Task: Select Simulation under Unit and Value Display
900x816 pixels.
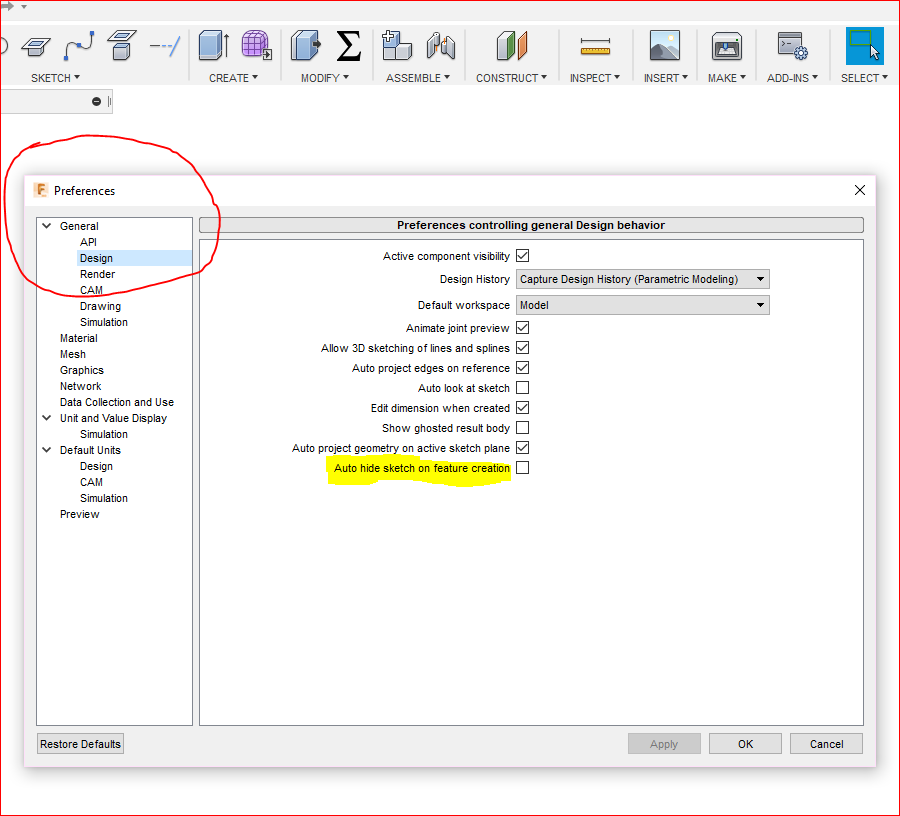Action: [104, 434]
